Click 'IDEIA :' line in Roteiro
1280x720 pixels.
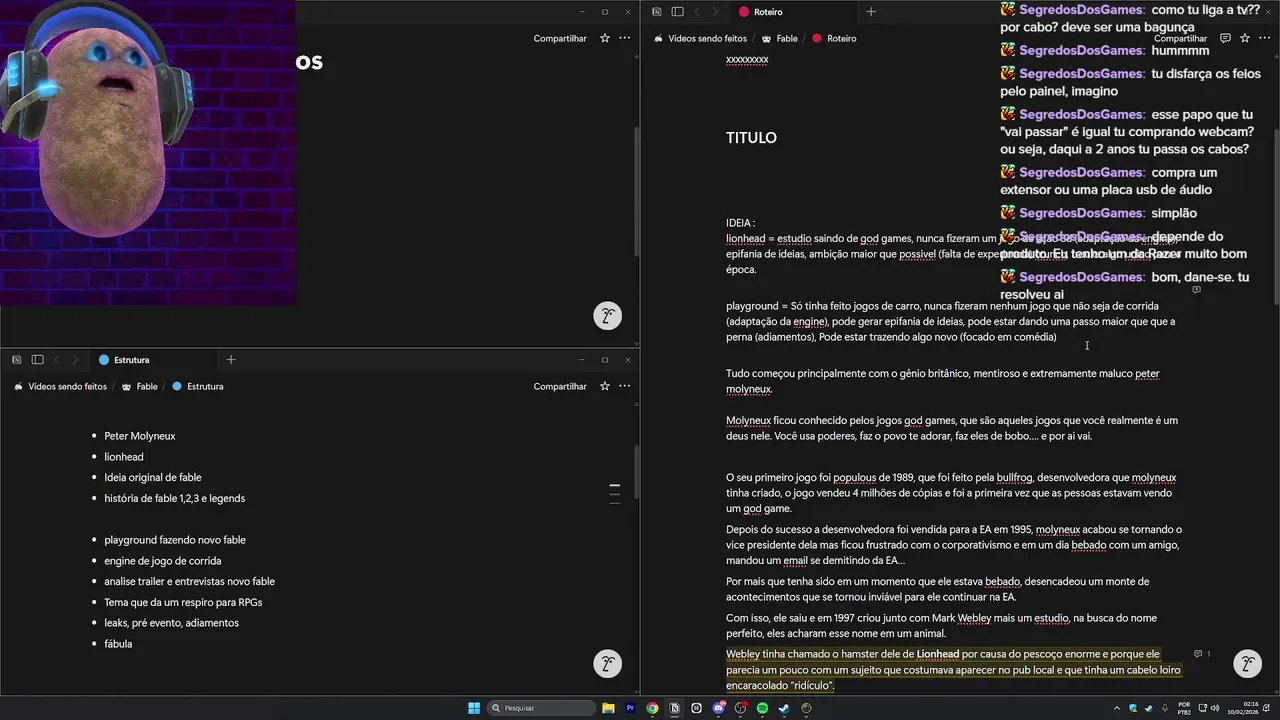click(740, 223)
